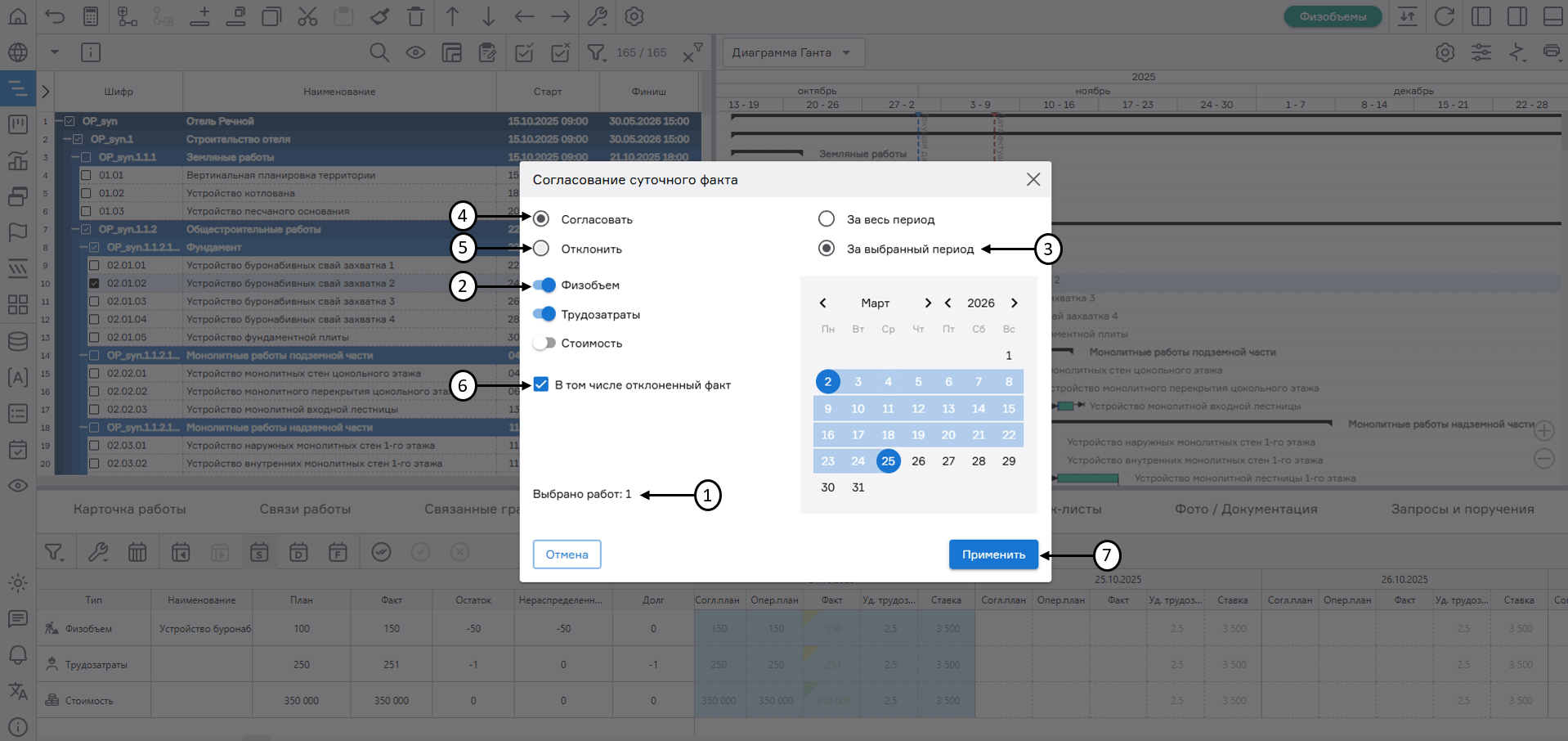Click the refresh icon at top right
This screenshot has height=741, width=1568.
pos(1445,16)
